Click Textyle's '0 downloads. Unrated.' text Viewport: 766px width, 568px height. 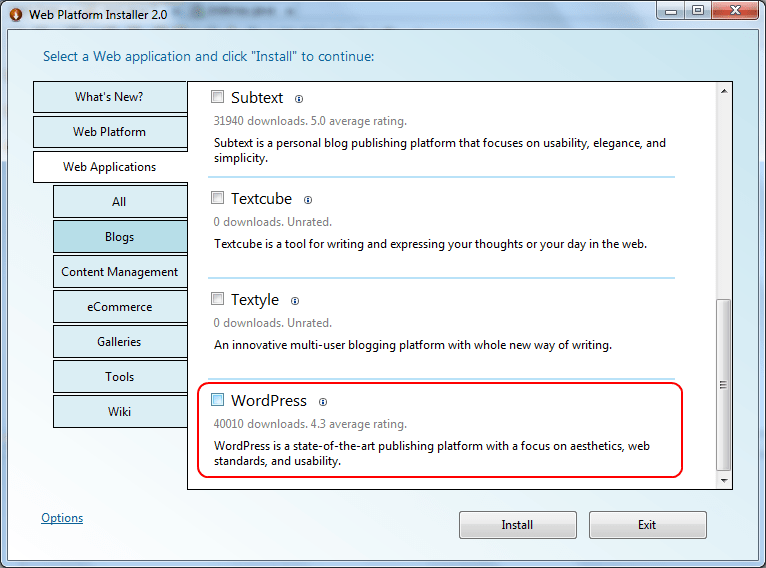273,323
